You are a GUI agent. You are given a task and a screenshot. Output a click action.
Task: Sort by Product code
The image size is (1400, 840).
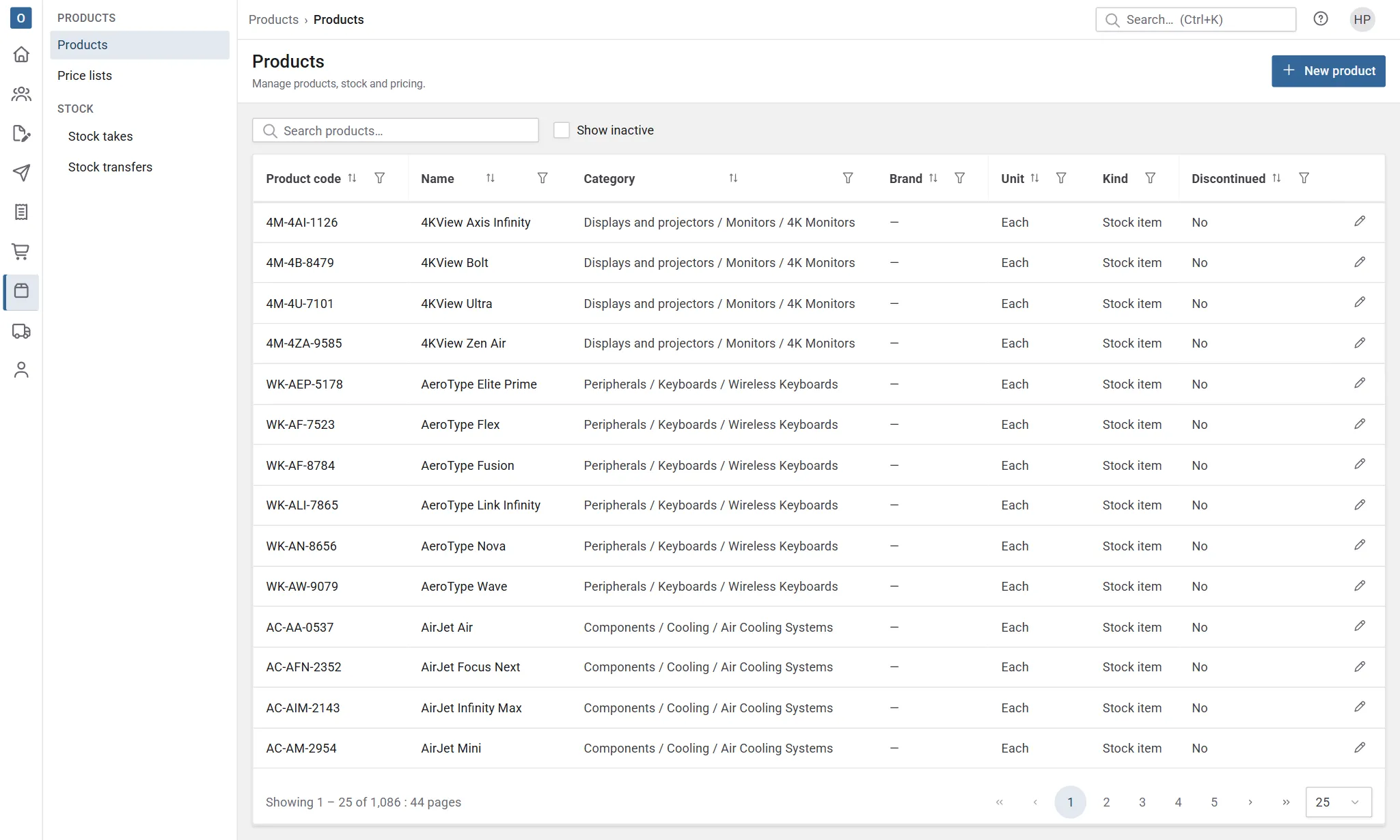coord(352,178)
